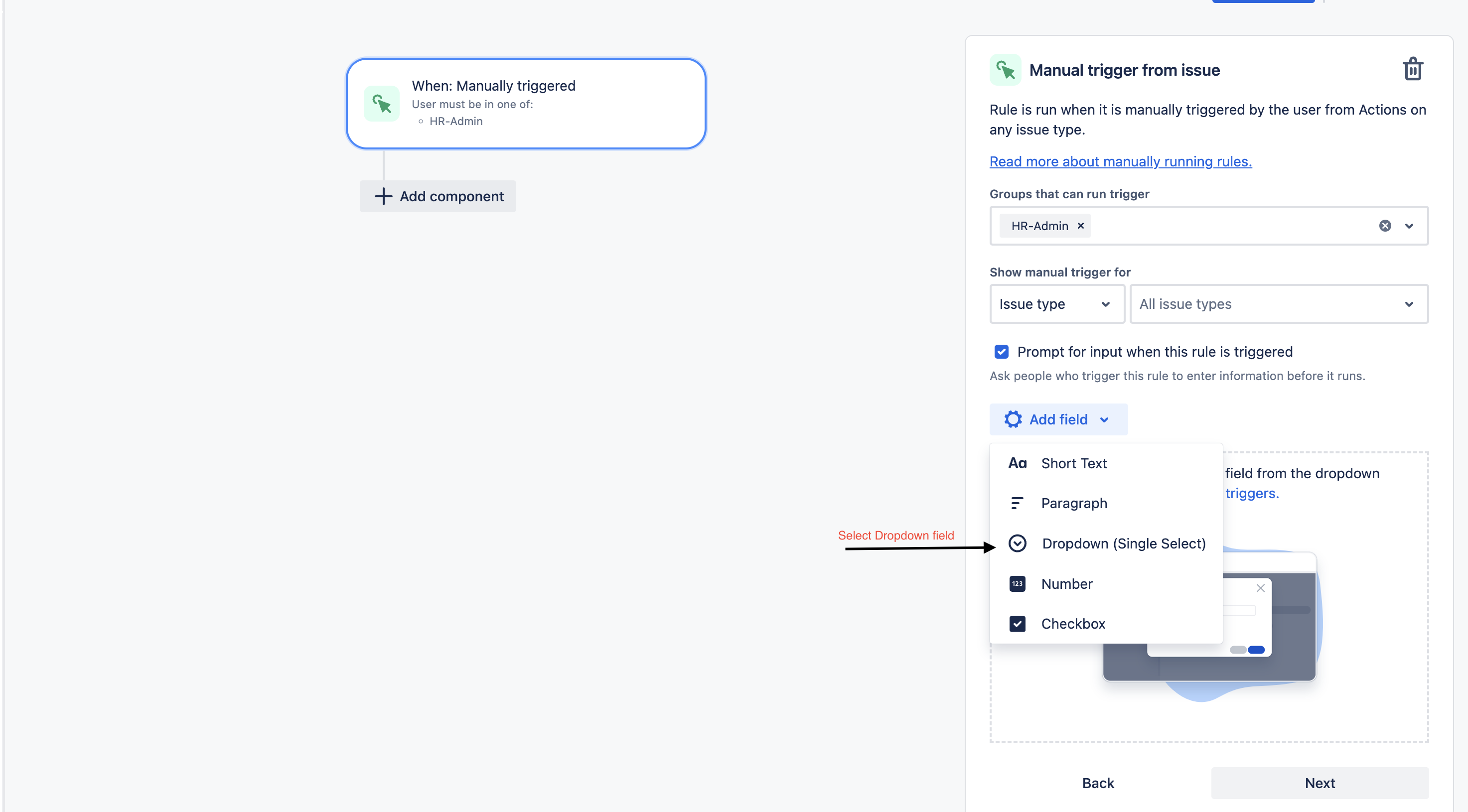The width and height of the screenshot is (1468, 812).
Task: Expand the groups selector chevron
Action: click(x=1409, y=226)
